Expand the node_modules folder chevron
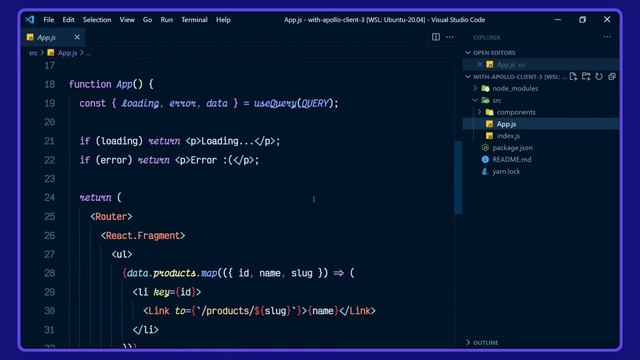Image resolution: width=640 pixels, height=360 pixels. tap(475, 88)
